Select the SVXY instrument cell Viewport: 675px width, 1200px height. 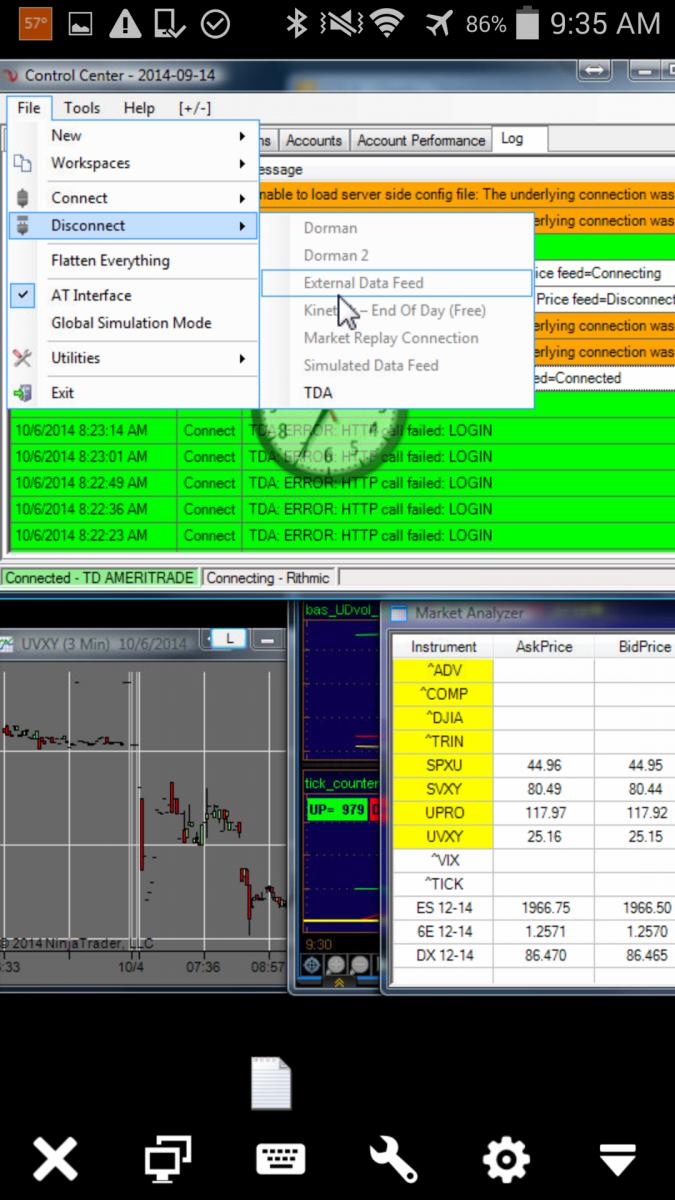[444, 789]
